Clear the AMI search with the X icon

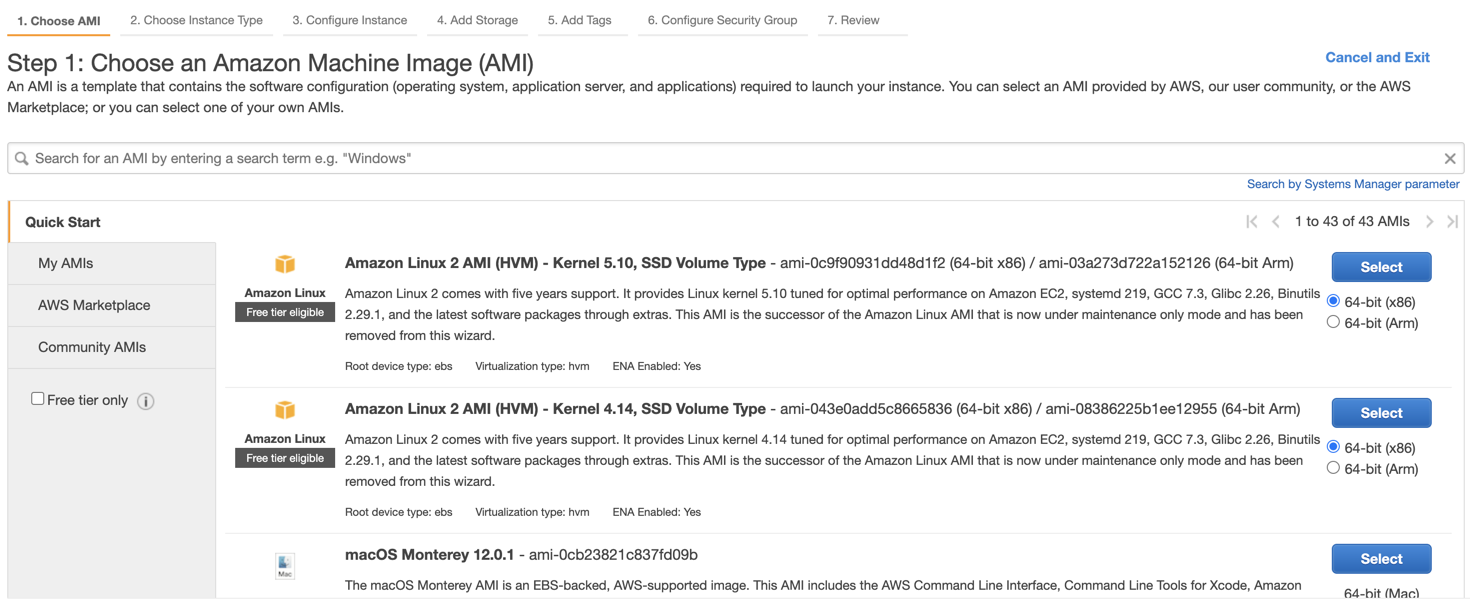tap(1449, 159)
